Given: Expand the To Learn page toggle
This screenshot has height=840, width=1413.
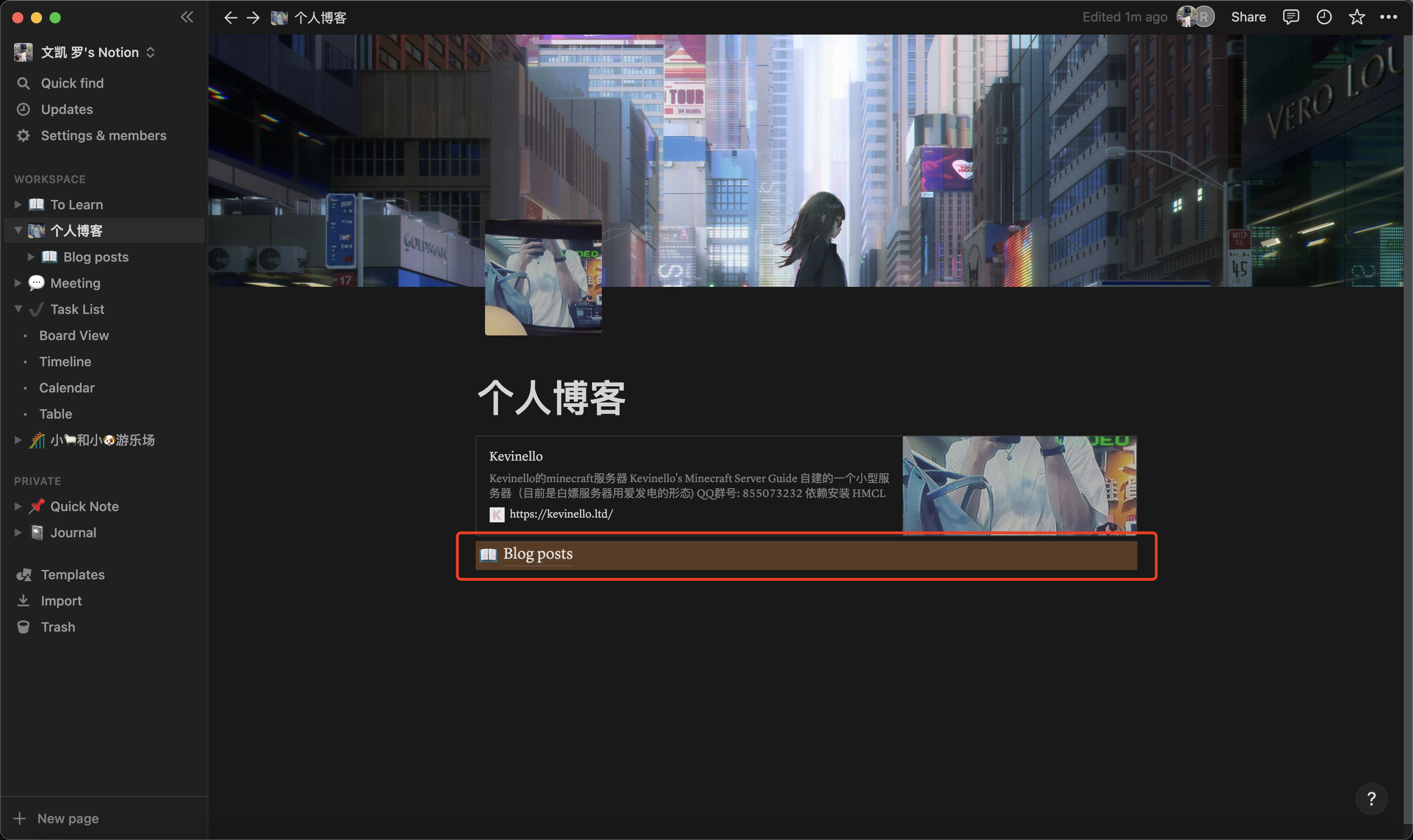Looking at the screenshot, I should tap(18, 204).
